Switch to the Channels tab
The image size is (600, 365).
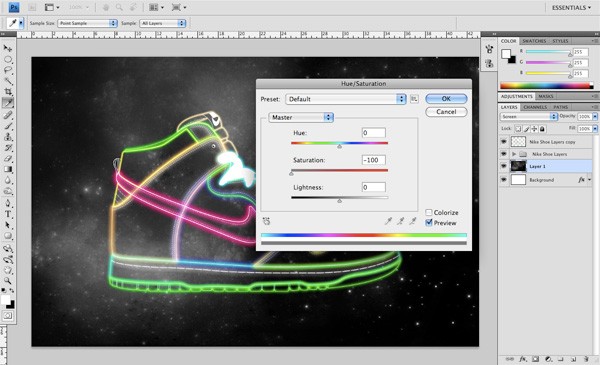(535, 107)
